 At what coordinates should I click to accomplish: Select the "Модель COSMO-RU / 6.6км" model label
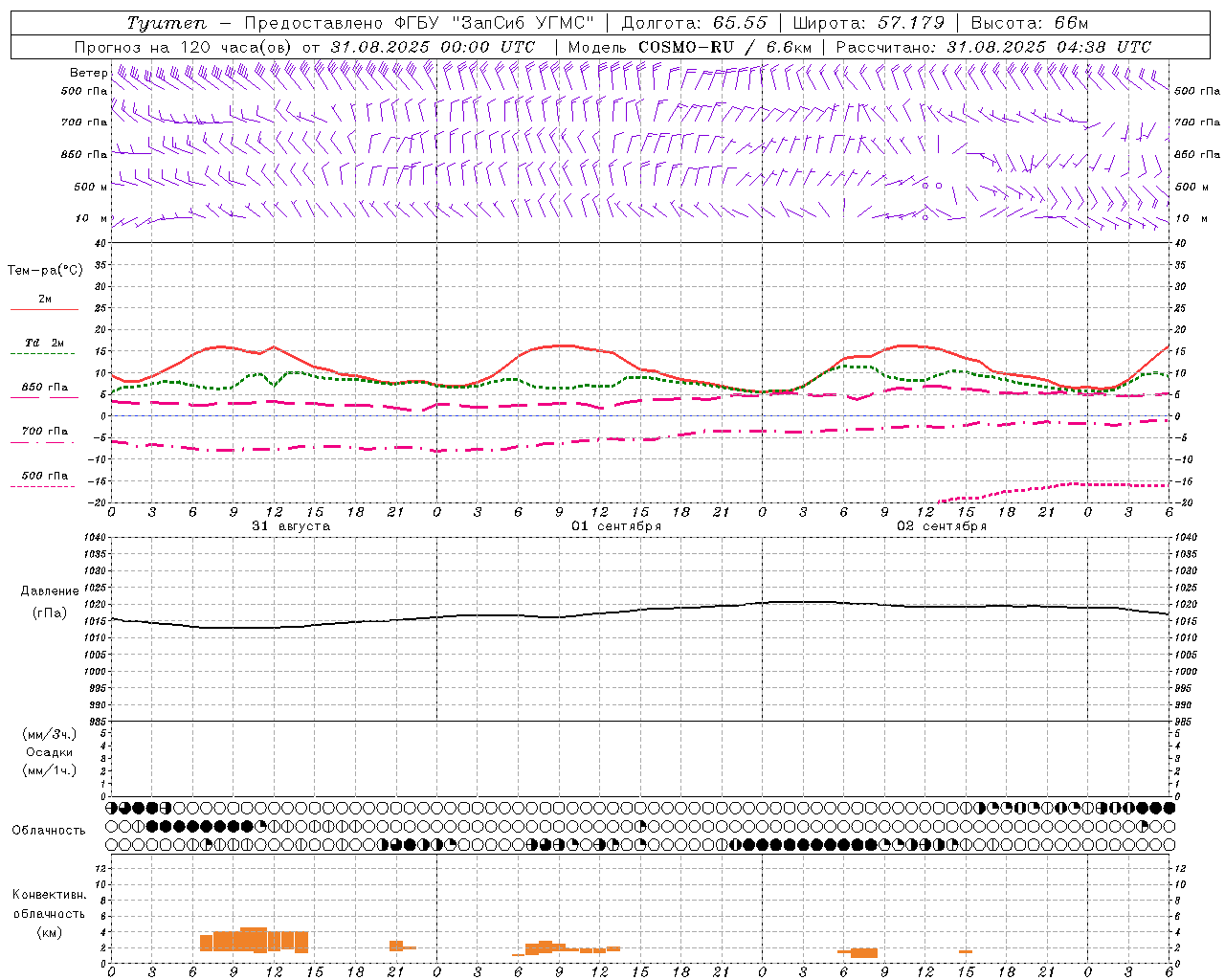(x=689, y=47)
